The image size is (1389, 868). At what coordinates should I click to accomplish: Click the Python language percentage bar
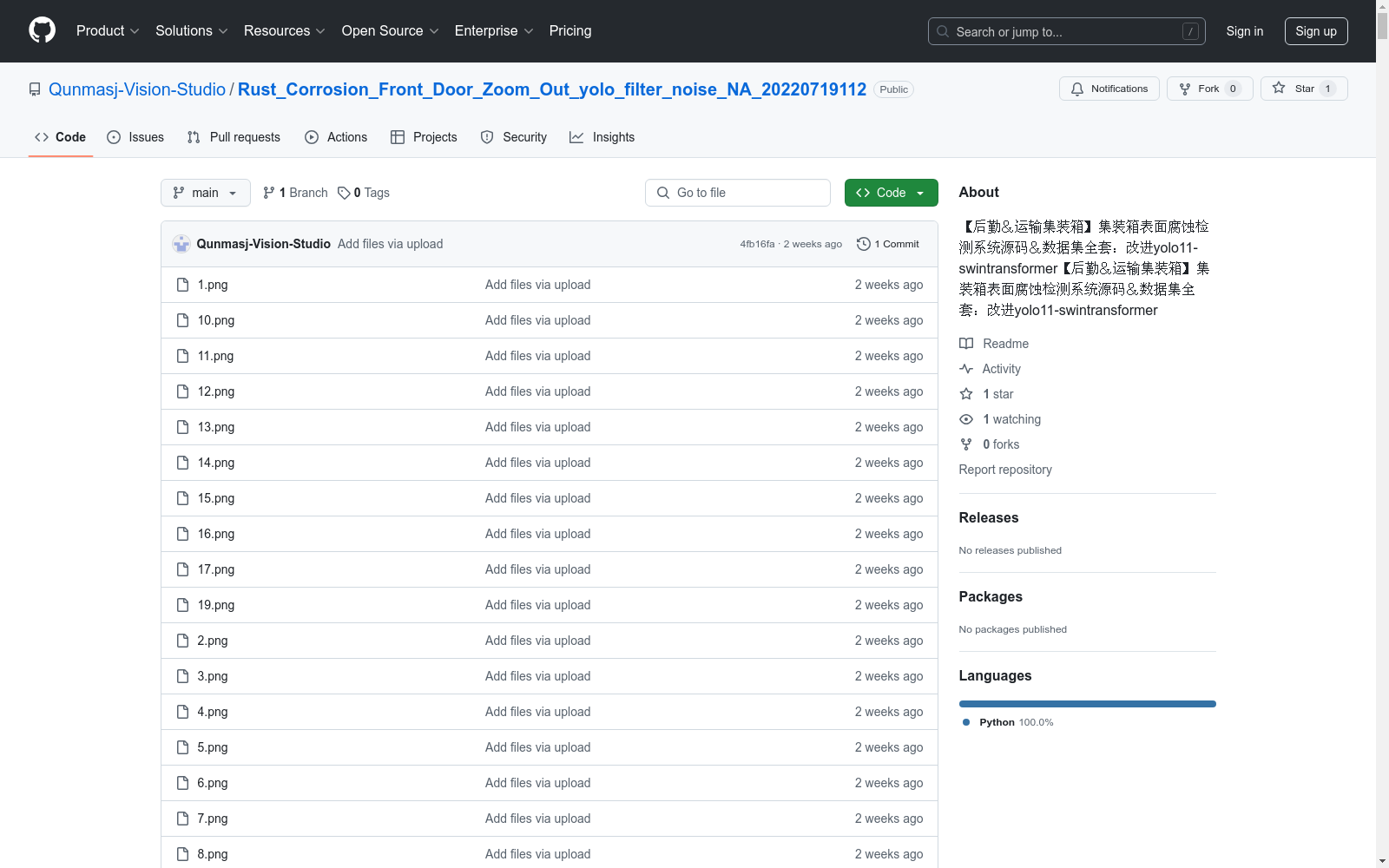pyautogui.click(x=1087, y=704)
